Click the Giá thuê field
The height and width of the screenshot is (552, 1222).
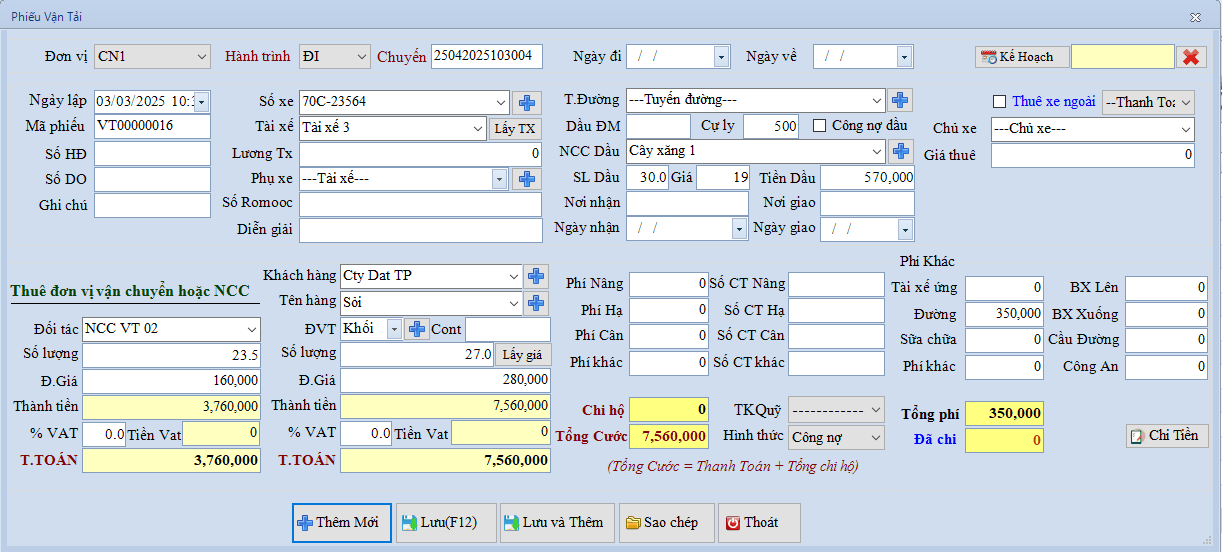[1093, 155]
